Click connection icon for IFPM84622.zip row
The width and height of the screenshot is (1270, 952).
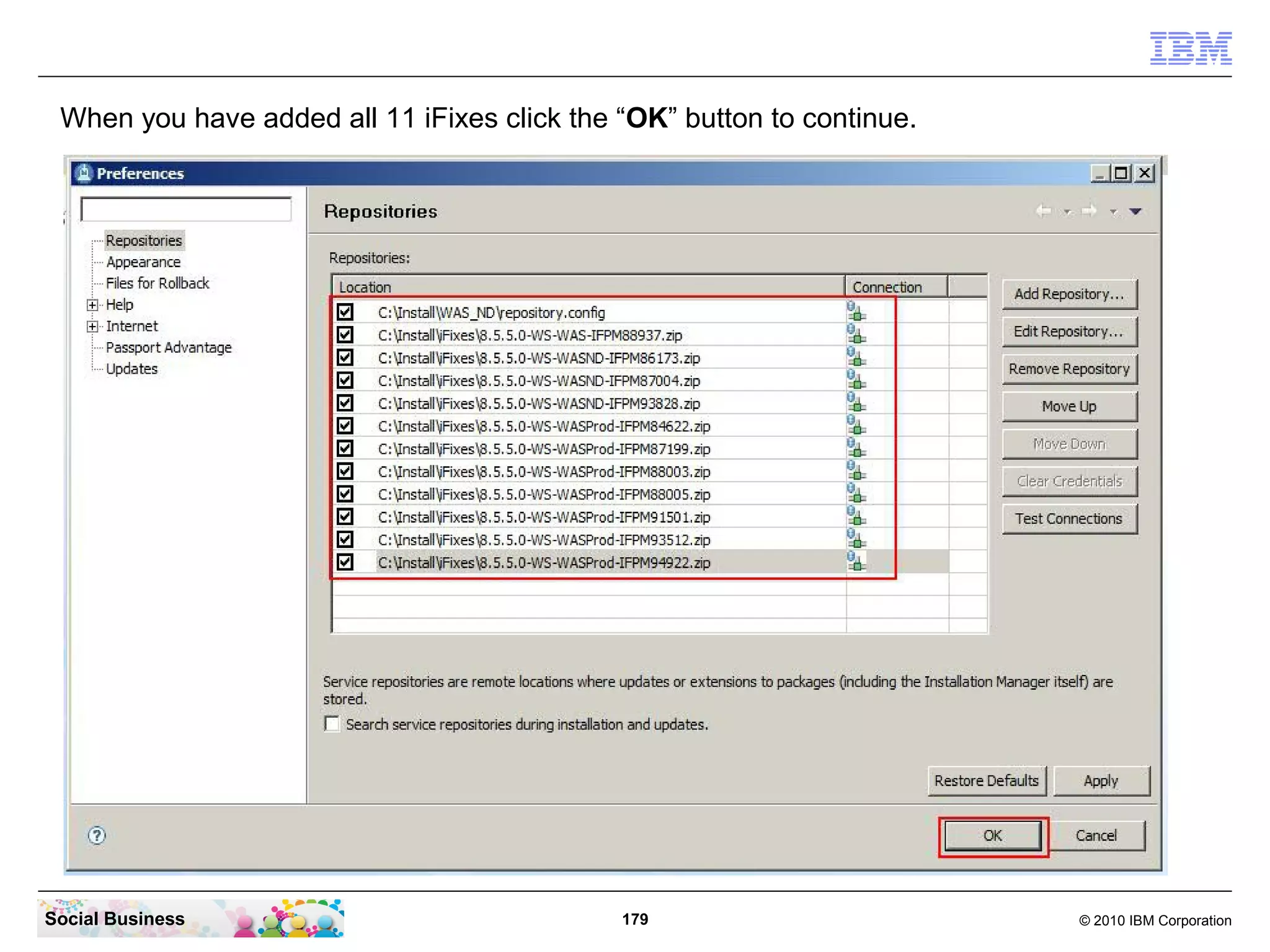click(856, 425)
